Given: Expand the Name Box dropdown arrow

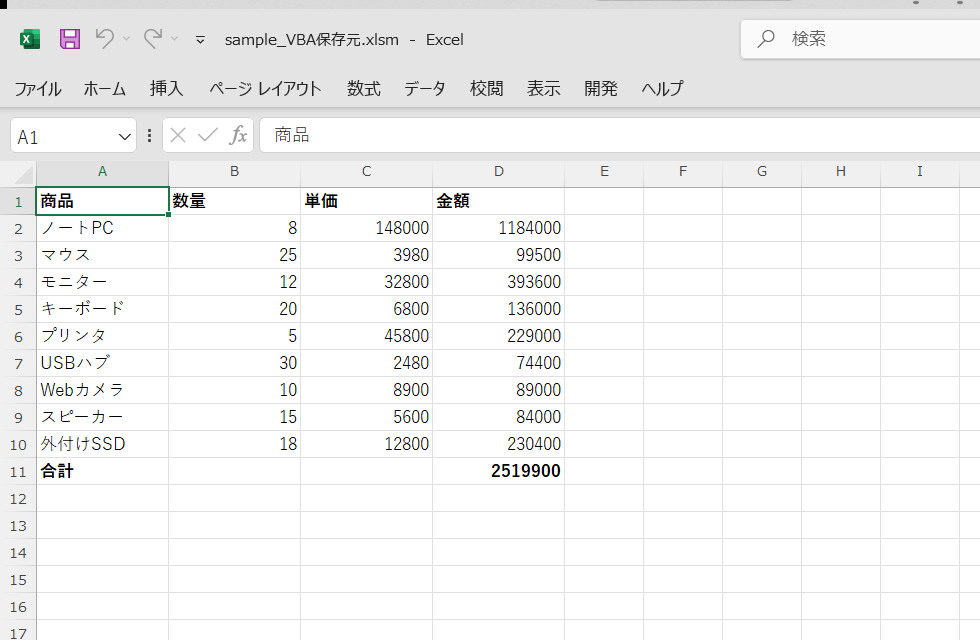Looking at the screenshot, I should 124,136.
